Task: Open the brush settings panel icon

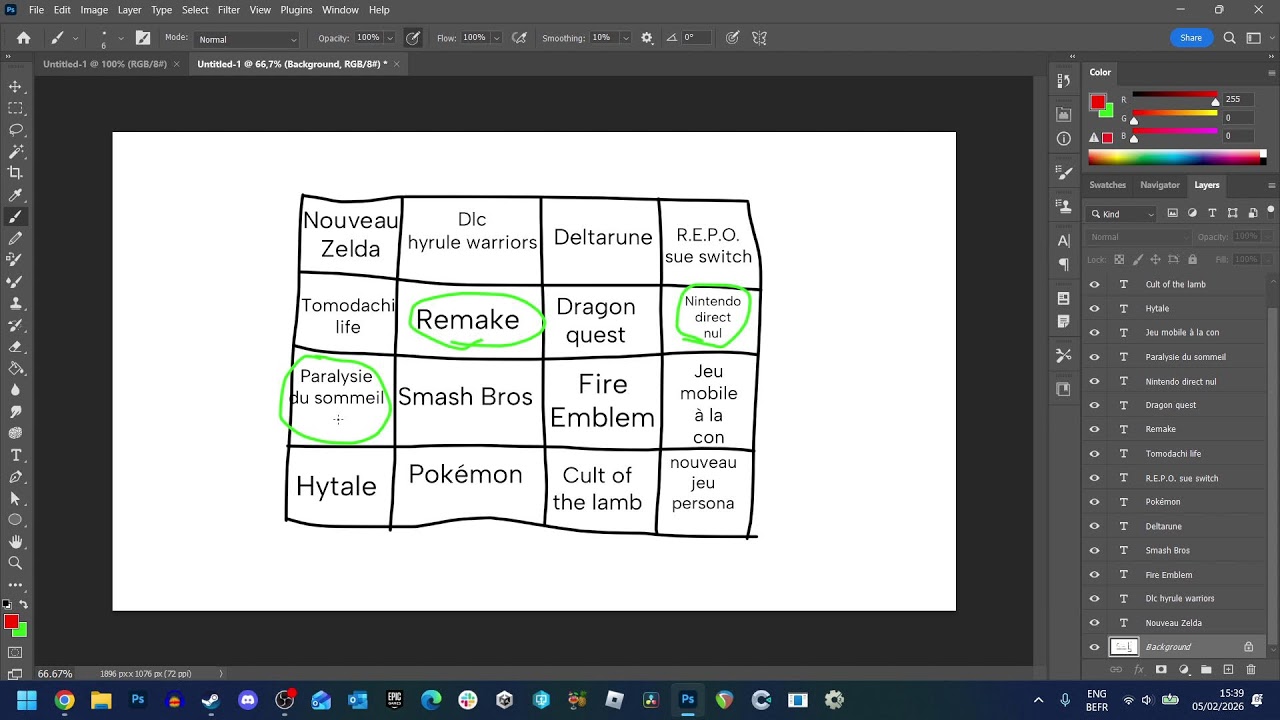Action: (143, 38)
